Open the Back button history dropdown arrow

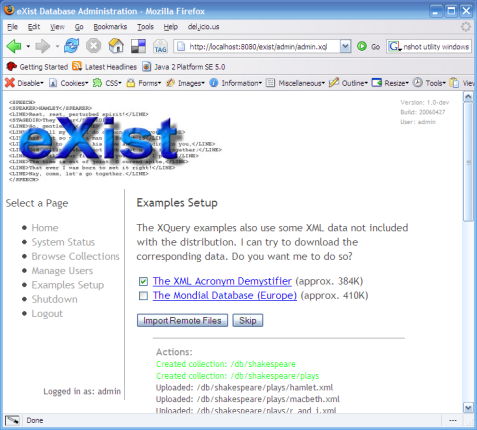pyautogui.click(x=28, y=46)
